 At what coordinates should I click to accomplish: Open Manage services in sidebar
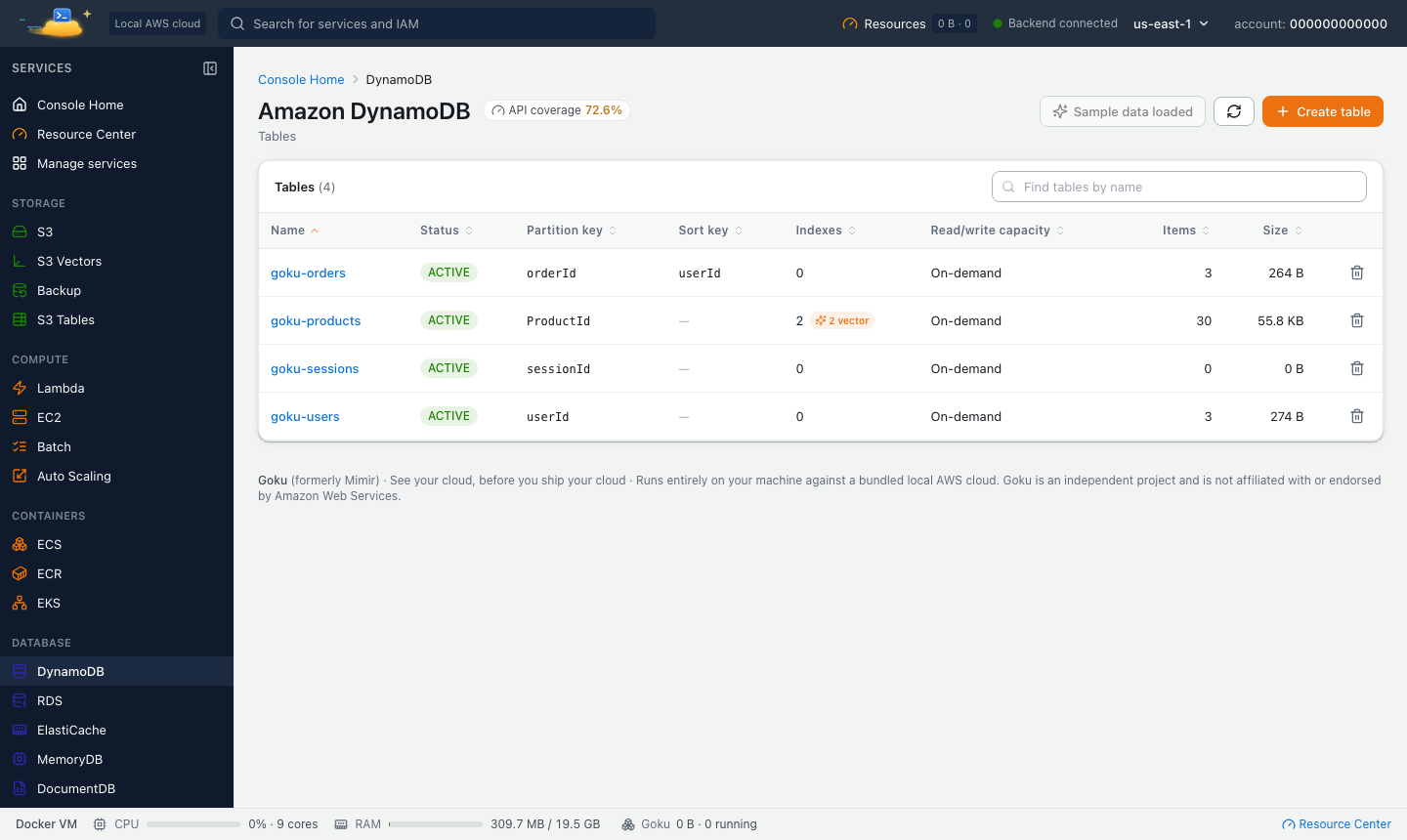click(x=116, y=163)
